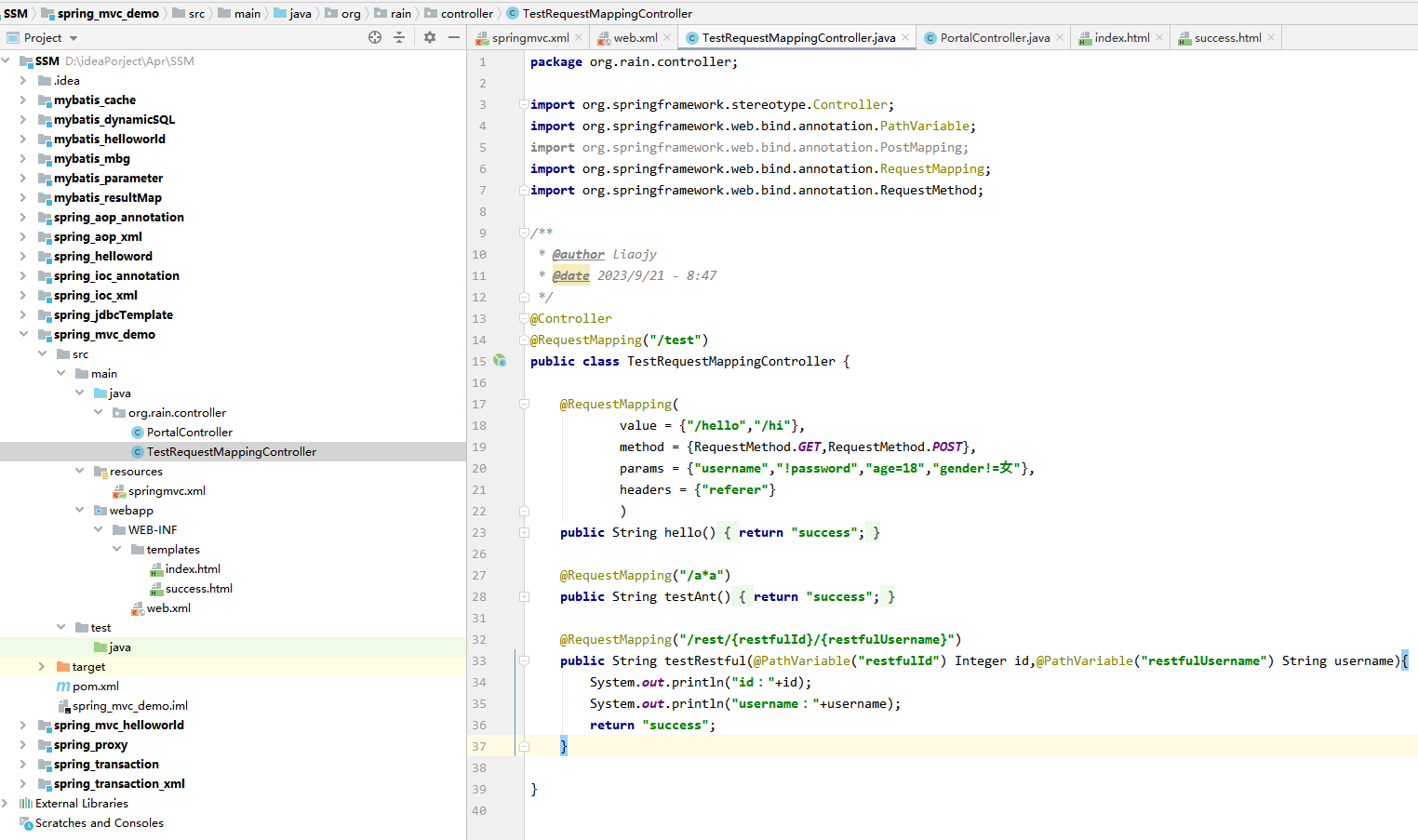This screenshot has width=1418, height=840.
Task: Close the success.html editor tab
Action: pos(1271,38)
